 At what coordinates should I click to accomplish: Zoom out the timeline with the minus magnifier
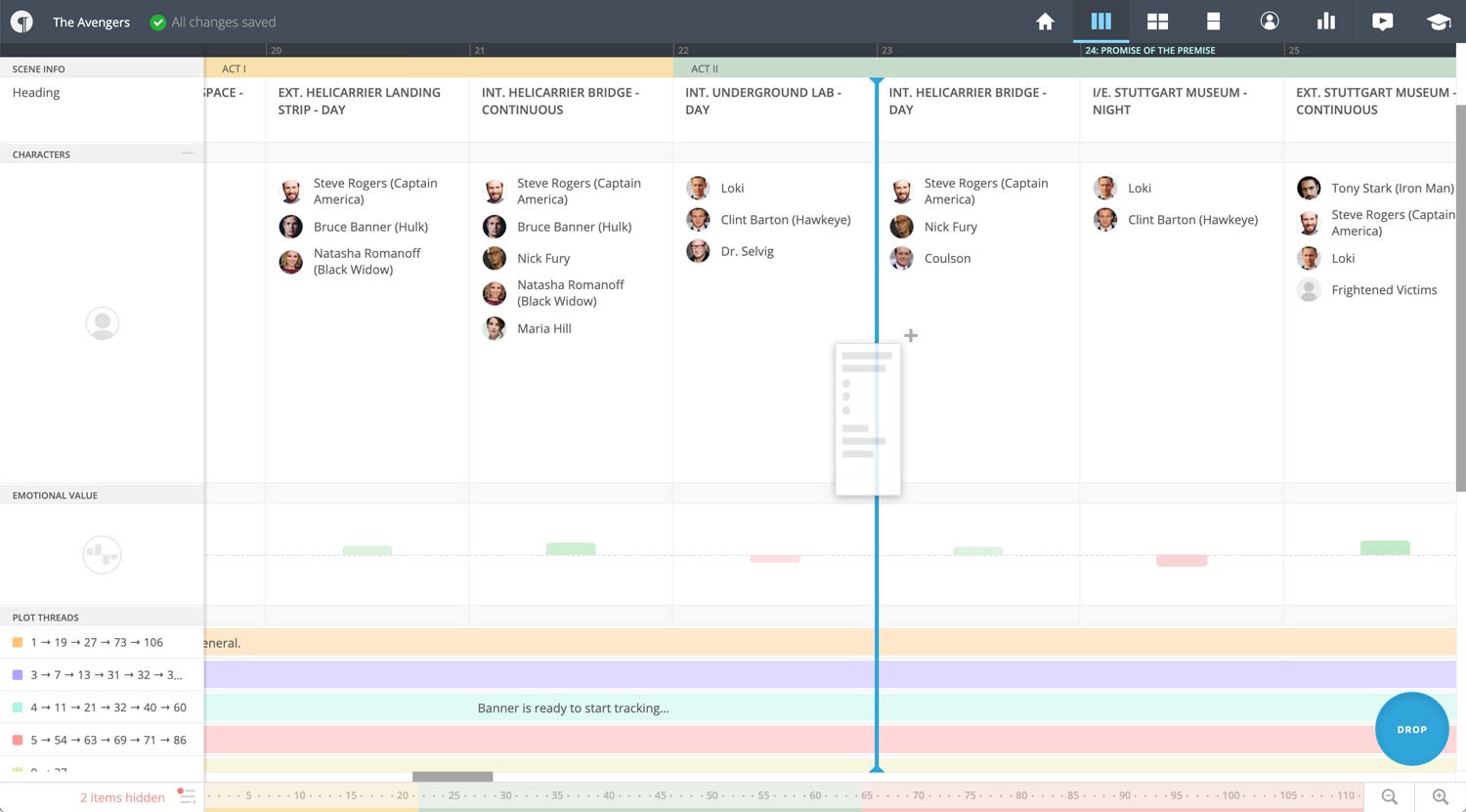click(x=1389, y=797)
